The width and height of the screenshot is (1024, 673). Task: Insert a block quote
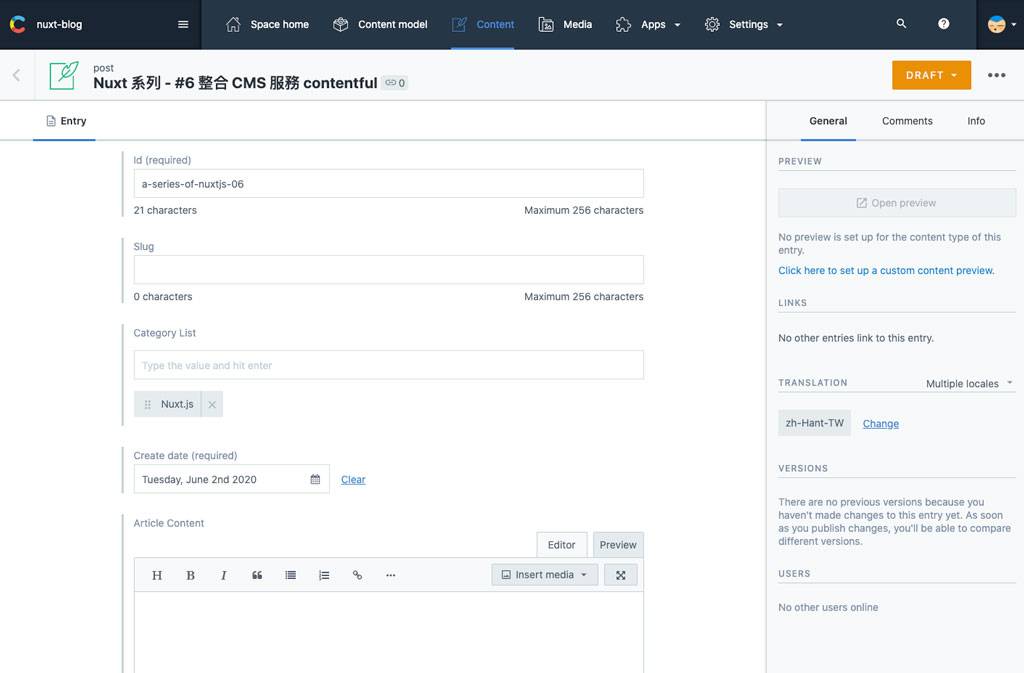click(257, 575)
